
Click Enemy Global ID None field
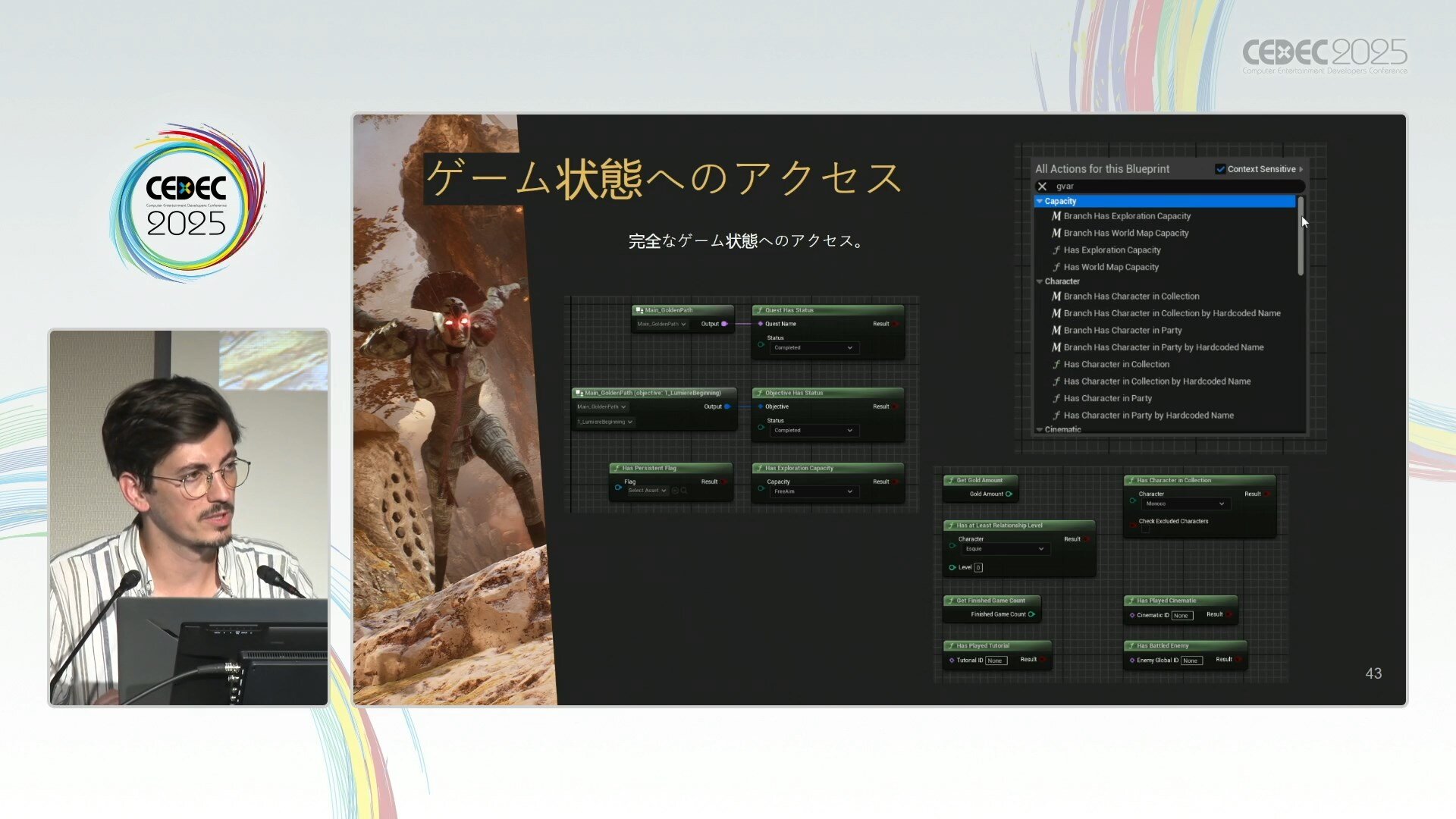click(1192, 661)
